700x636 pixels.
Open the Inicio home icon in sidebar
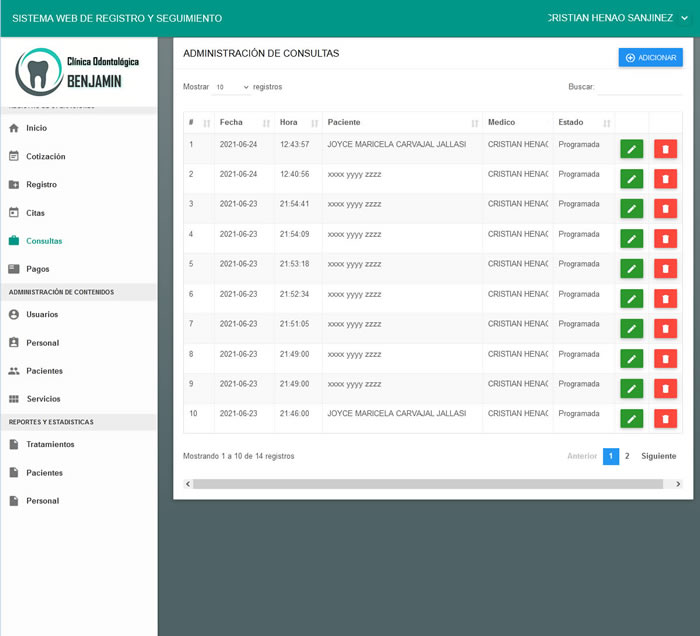[14, 128]
